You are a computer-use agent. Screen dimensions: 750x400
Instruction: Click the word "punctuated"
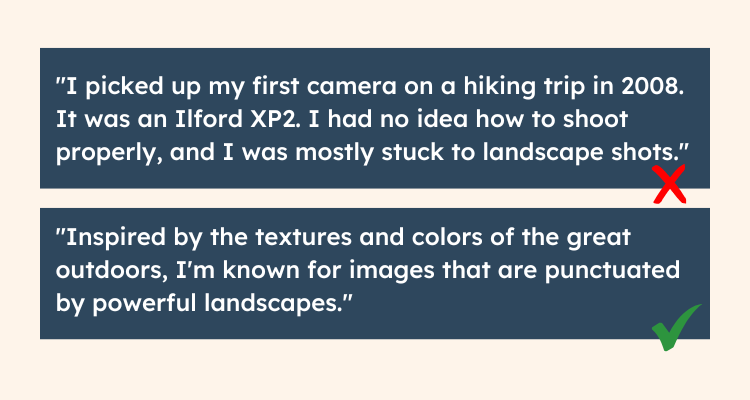click(612, 271)
